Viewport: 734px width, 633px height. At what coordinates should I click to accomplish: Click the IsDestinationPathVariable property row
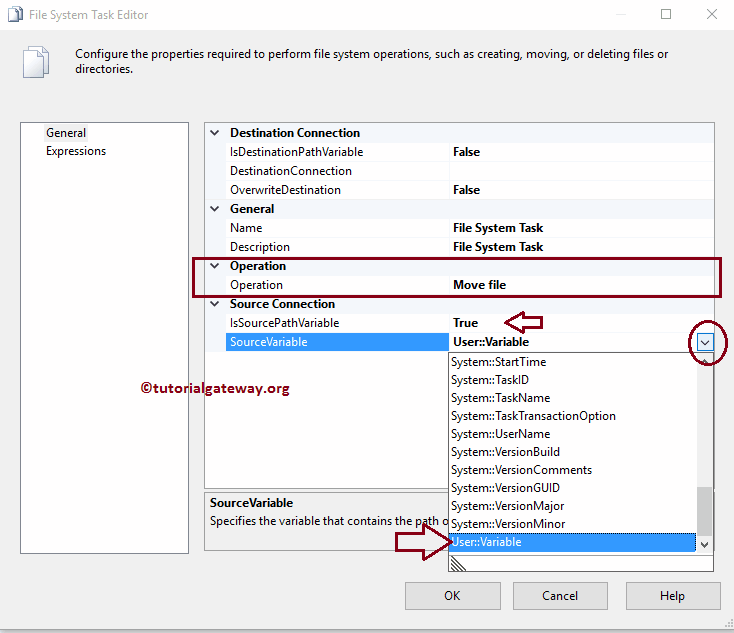coord(470,152)
